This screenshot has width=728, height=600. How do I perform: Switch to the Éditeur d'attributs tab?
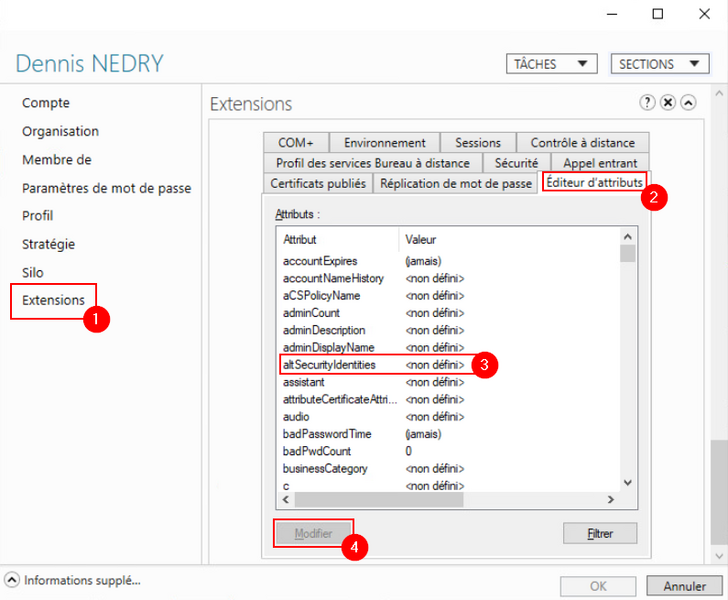coord(592,183)
